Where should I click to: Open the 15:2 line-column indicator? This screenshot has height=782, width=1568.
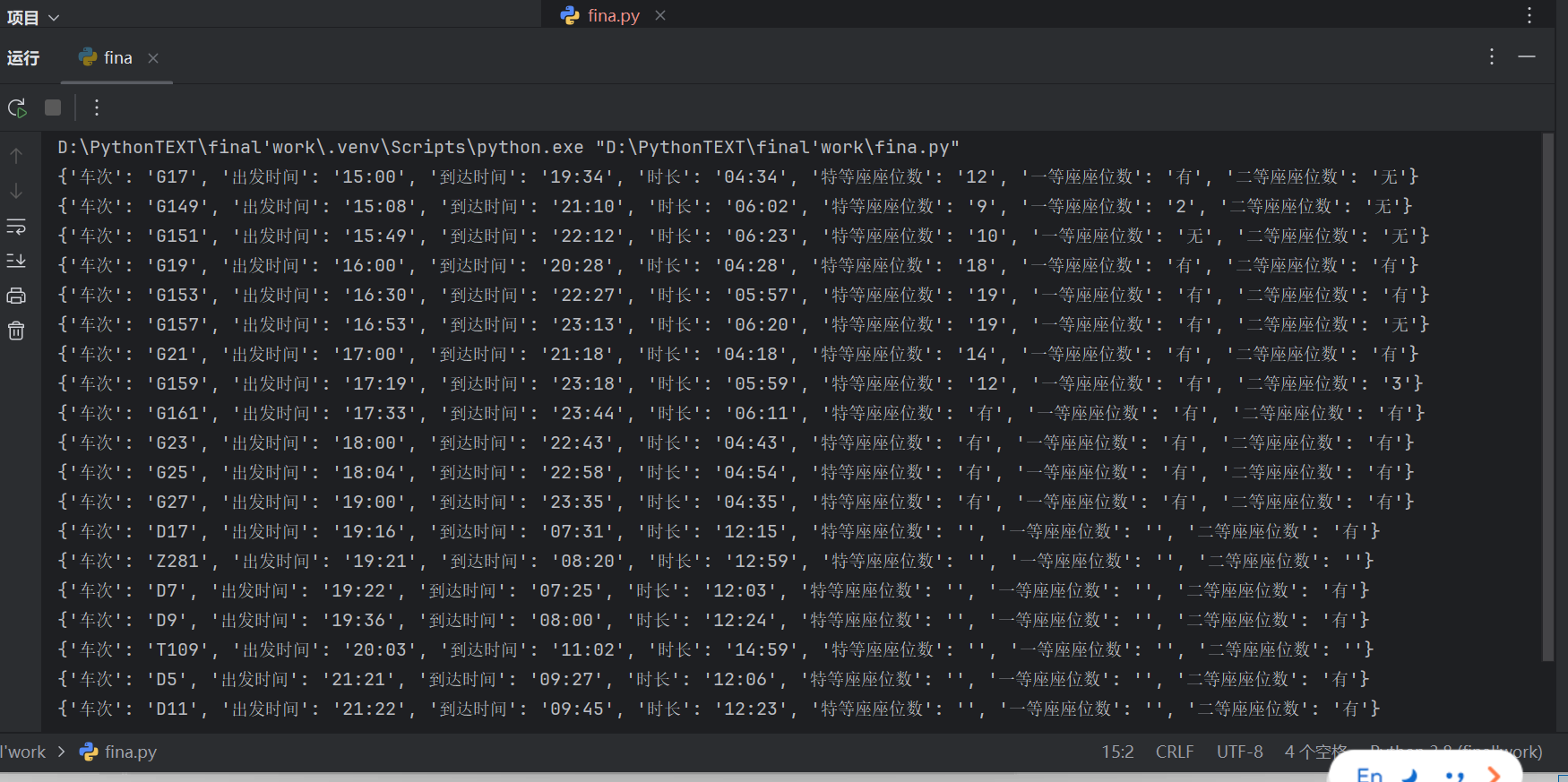click(x=1117, y=752)
